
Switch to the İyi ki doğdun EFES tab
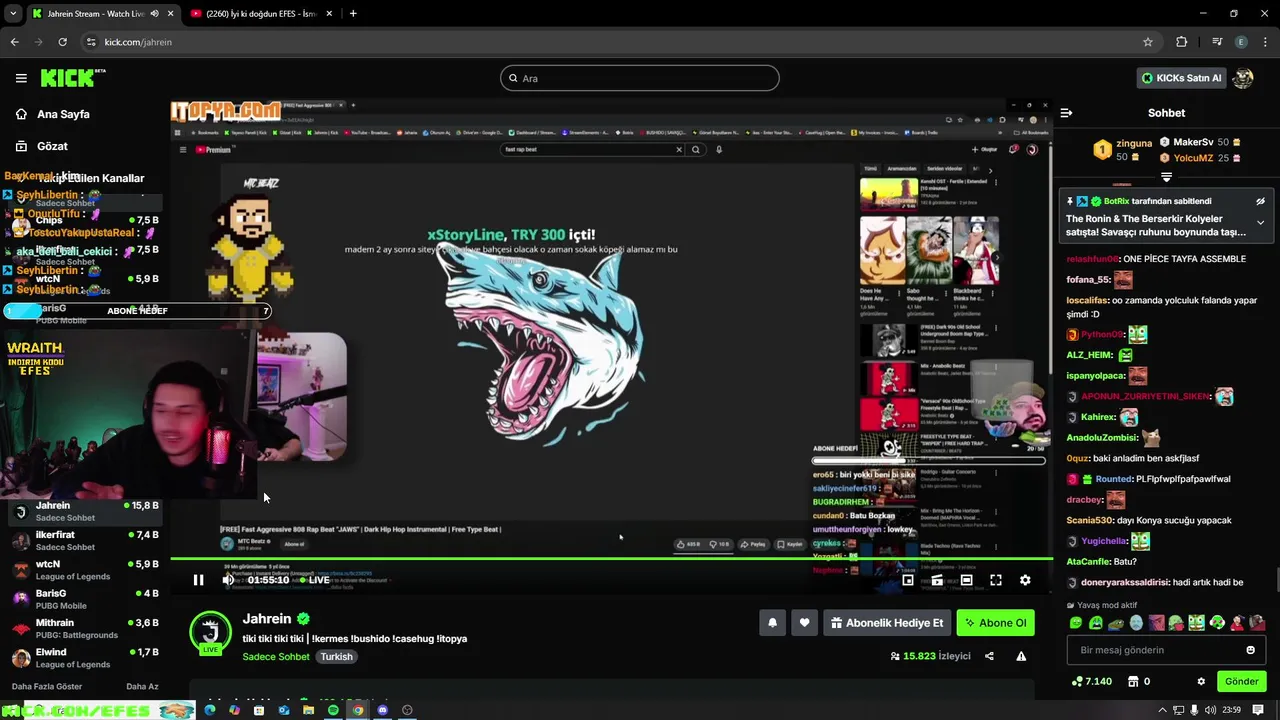(262, 14)
